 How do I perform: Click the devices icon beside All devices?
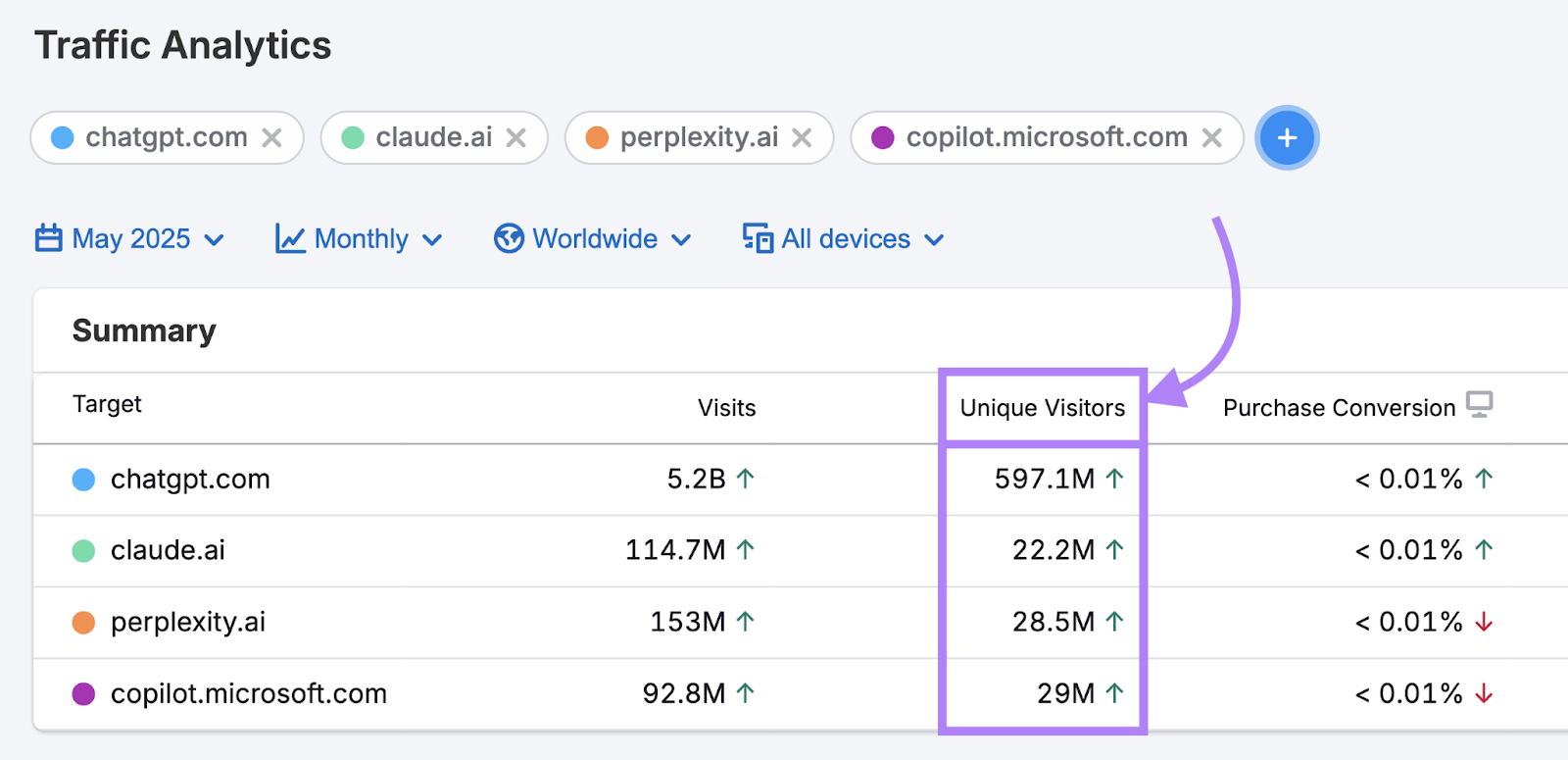(x=758, y=238)
